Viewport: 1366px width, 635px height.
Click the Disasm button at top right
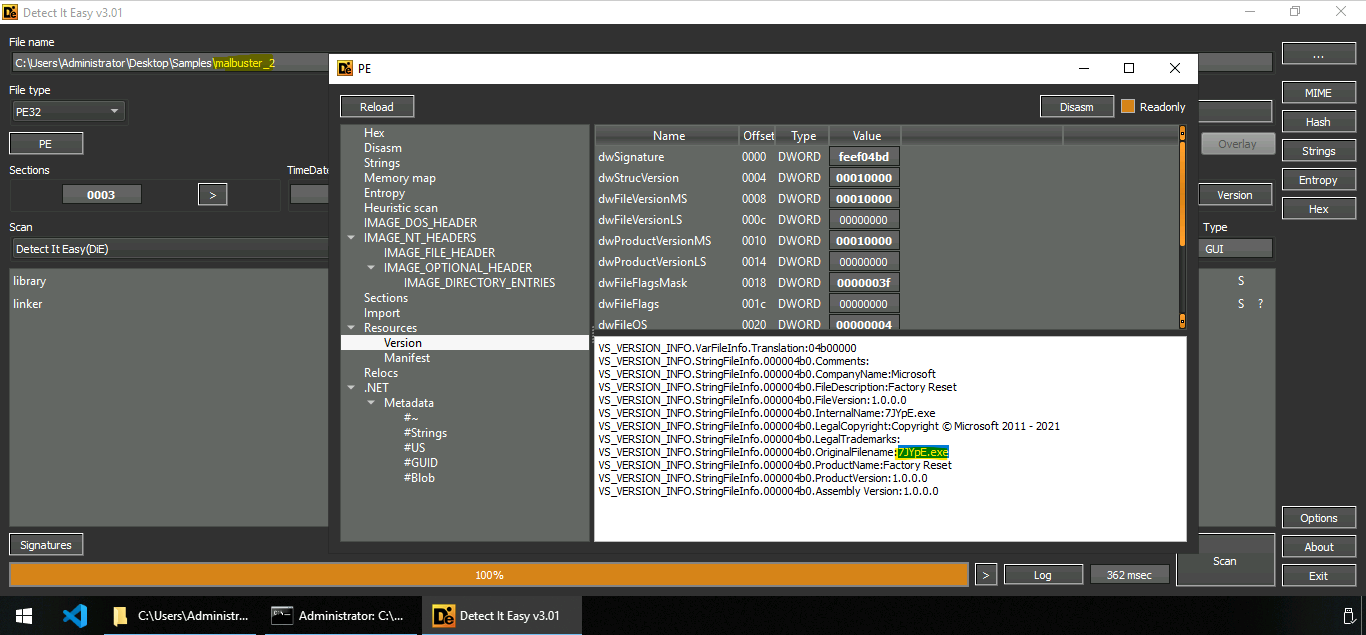tap(1077, 107)
